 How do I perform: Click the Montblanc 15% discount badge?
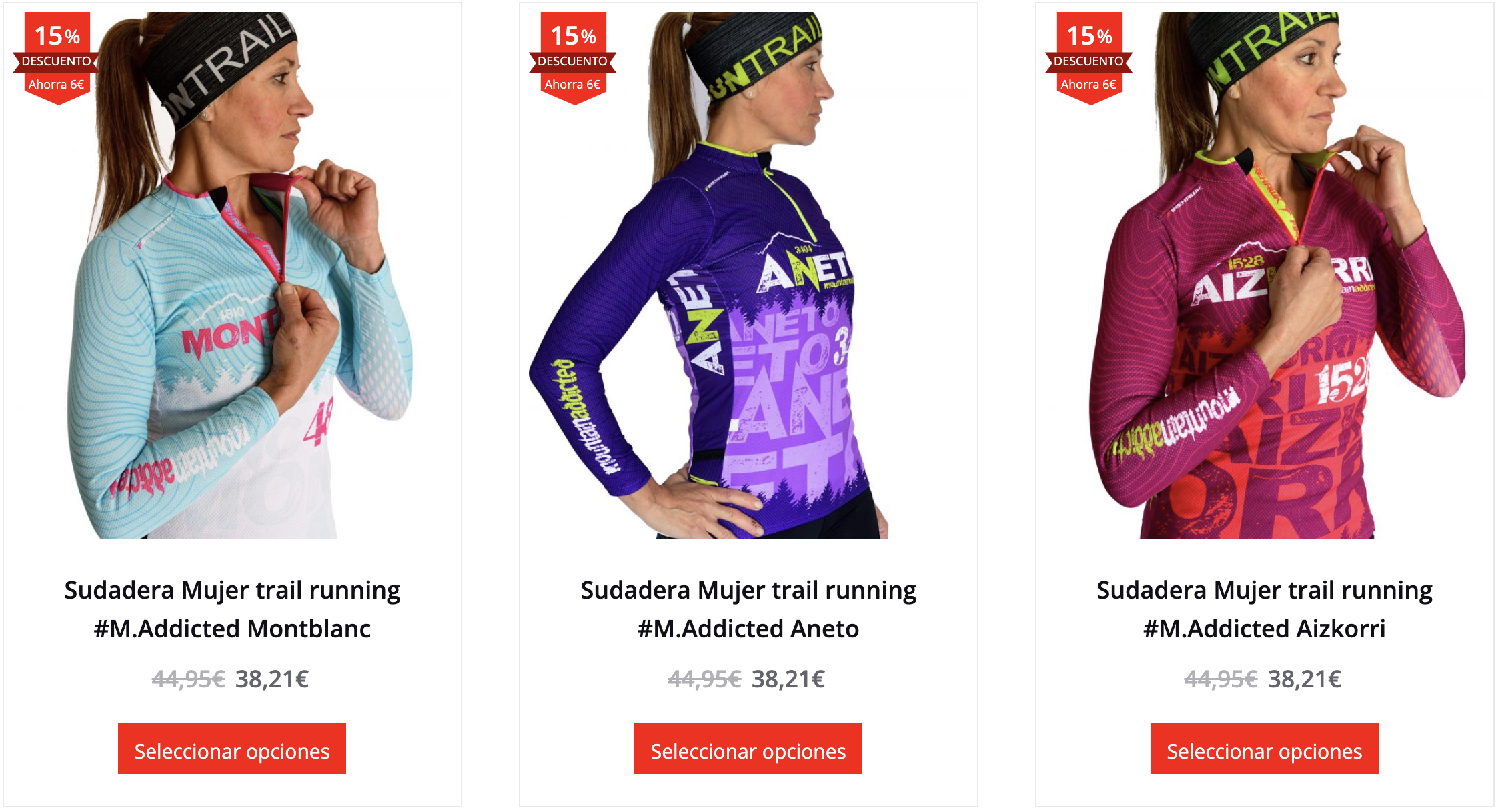pos(57,58)
